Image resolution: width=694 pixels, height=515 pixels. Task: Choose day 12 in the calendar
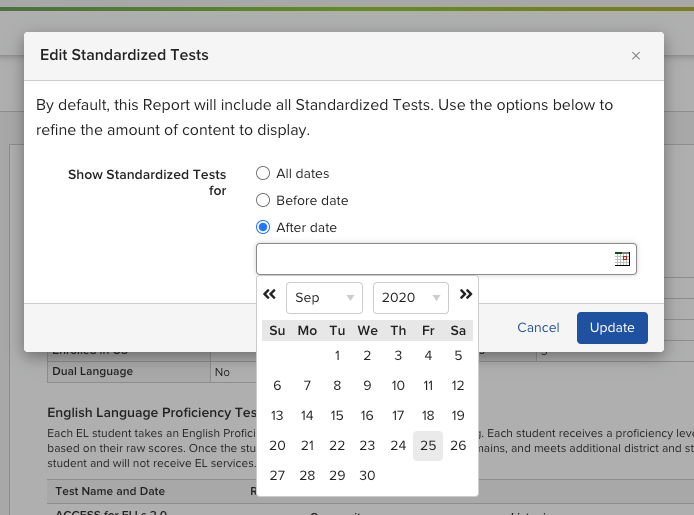click(x=458, y=385)
